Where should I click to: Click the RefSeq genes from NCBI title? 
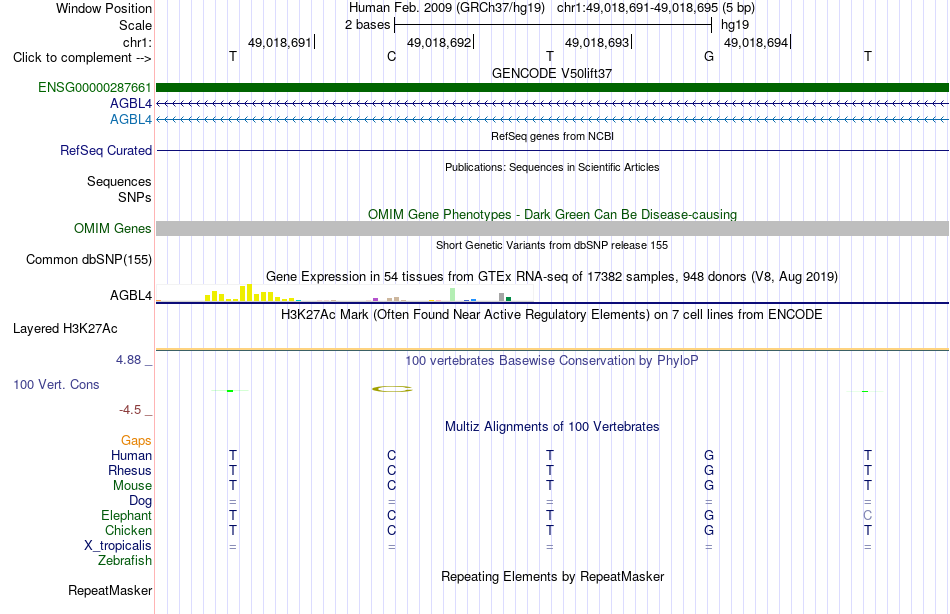(552, 136)
